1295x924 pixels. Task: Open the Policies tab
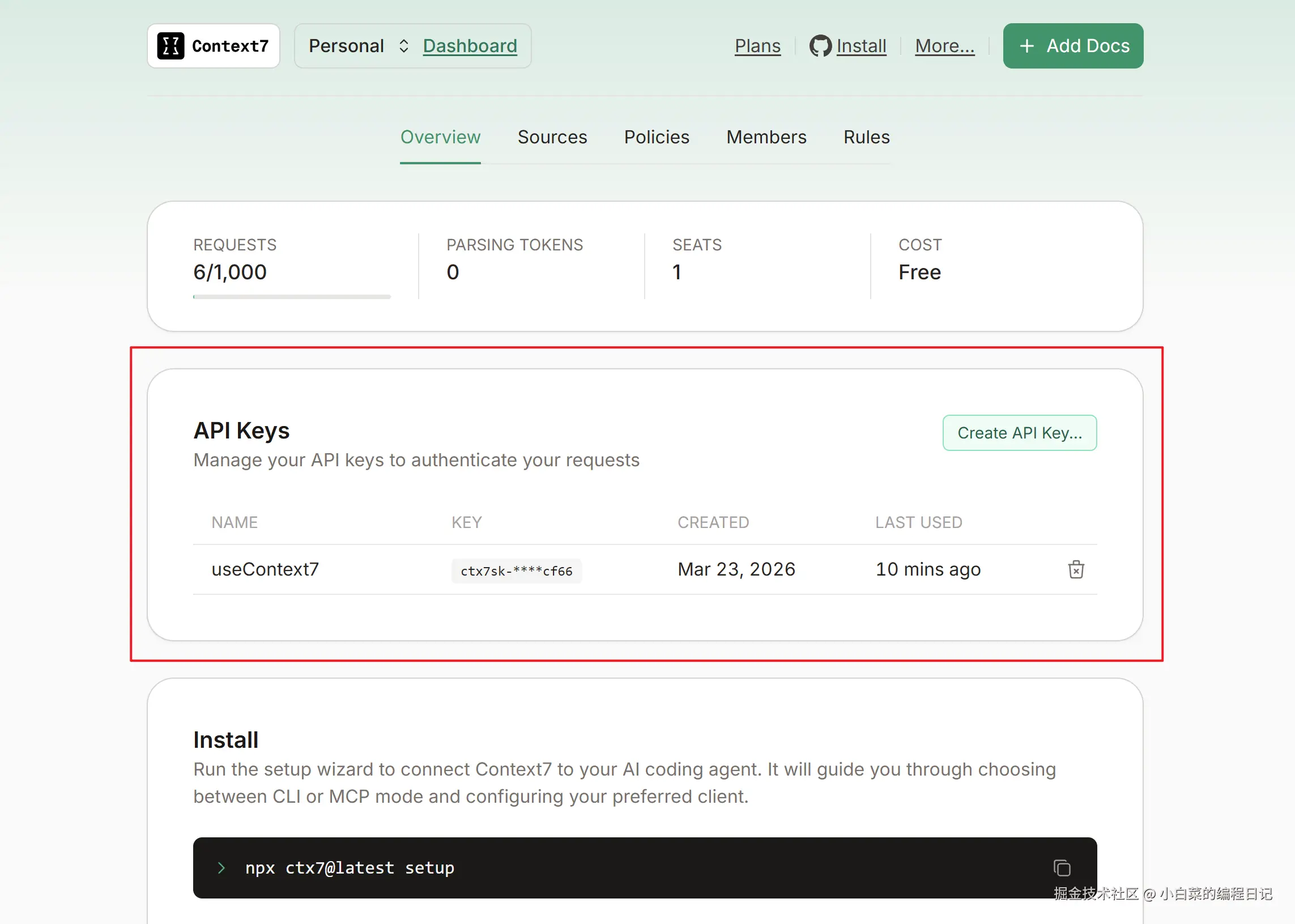click(x=656, y=137)
